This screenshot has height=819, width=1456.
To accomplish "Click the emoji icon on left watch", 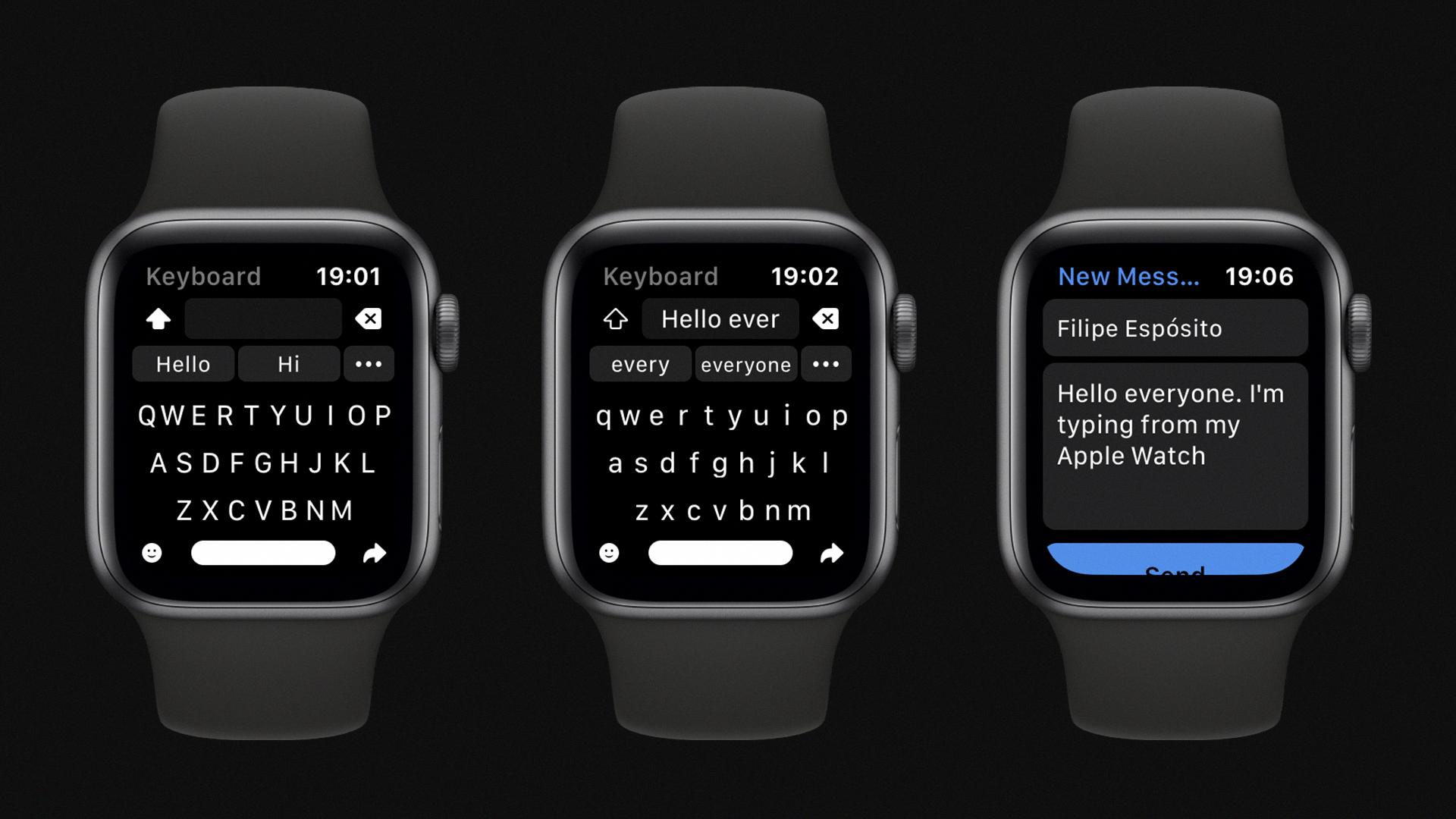I will tap(153, 553).
